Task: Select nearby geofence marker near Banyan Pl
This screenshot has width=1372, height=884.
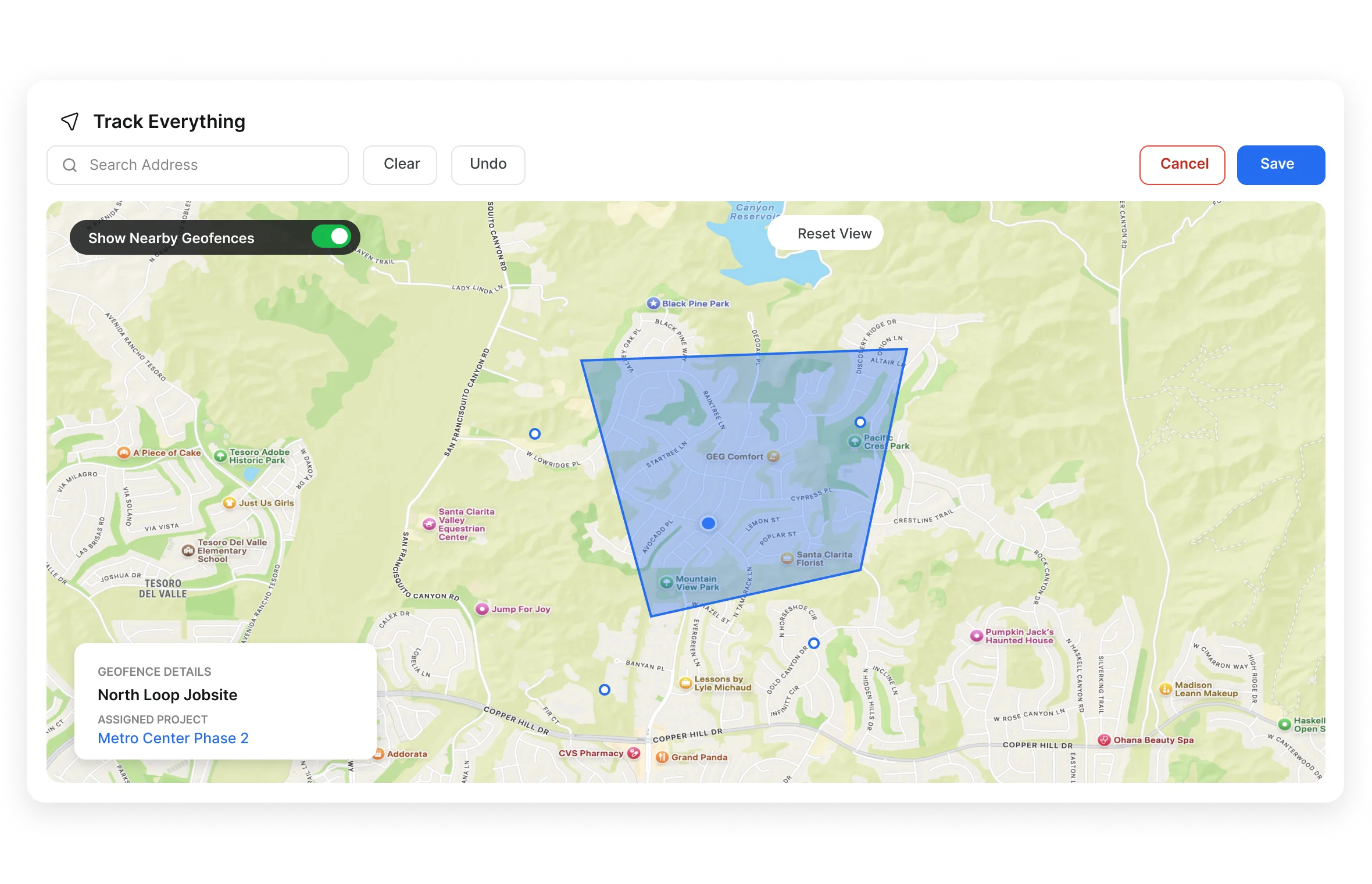Action: tap(605, 690)
